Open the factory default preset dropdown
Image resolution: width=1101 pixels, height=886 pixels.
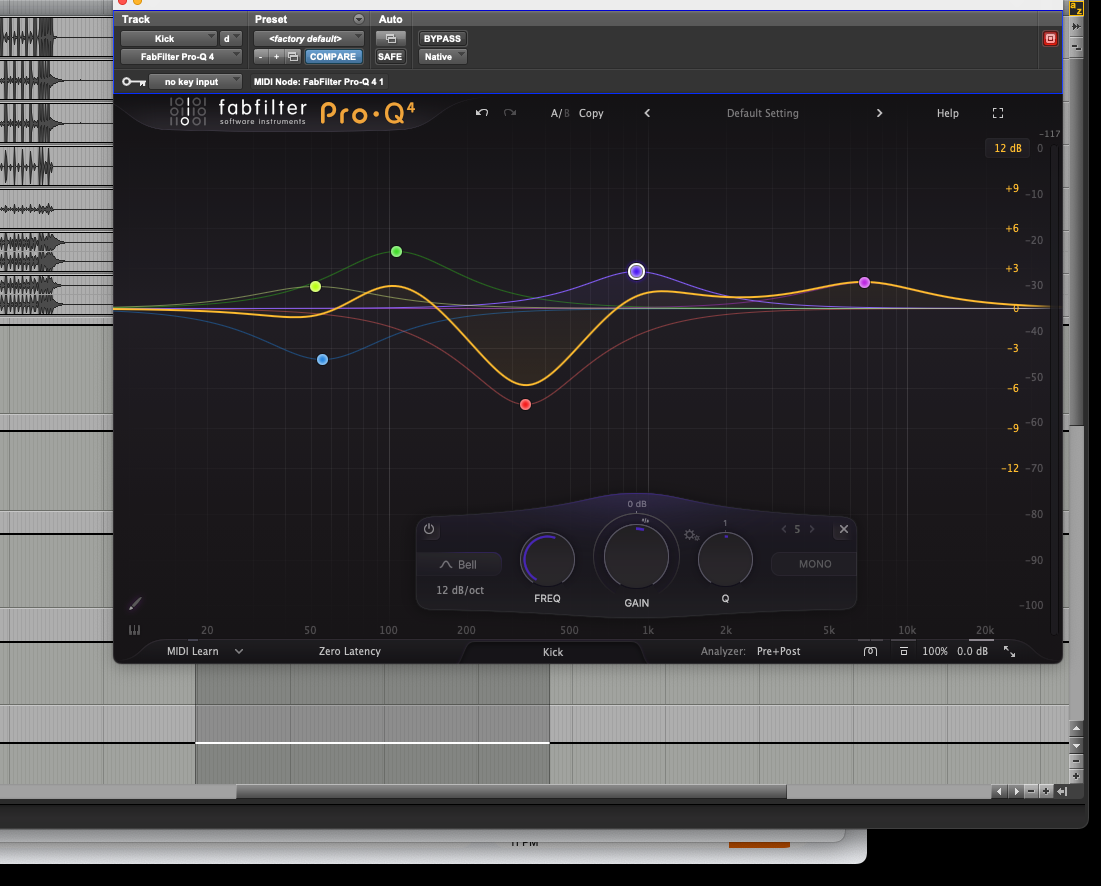[309, 38]
